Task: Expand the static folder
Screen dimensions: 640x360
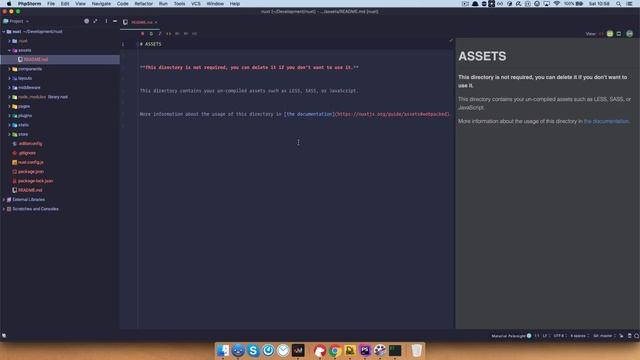Action: (9, 125)
